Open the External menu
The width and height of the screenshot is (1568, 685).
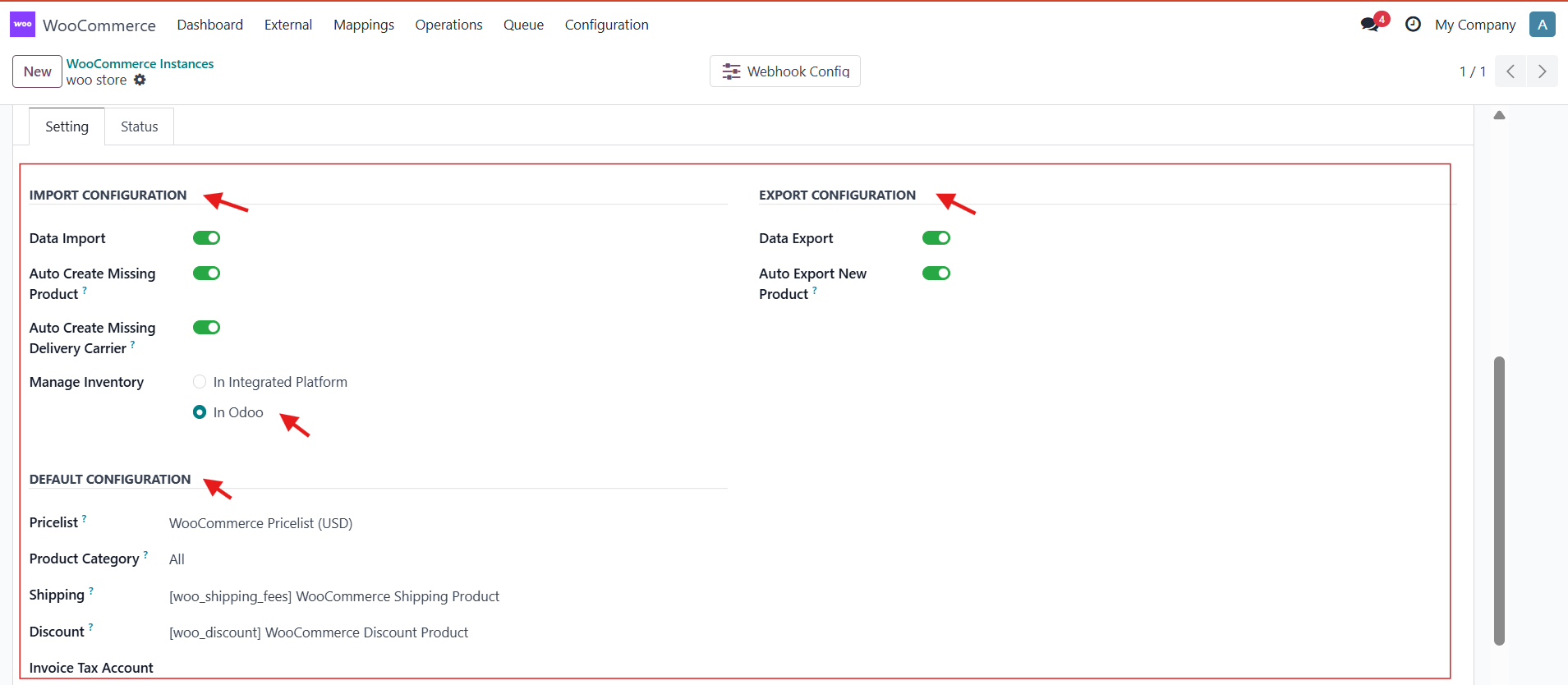click(x=288, y=25)
